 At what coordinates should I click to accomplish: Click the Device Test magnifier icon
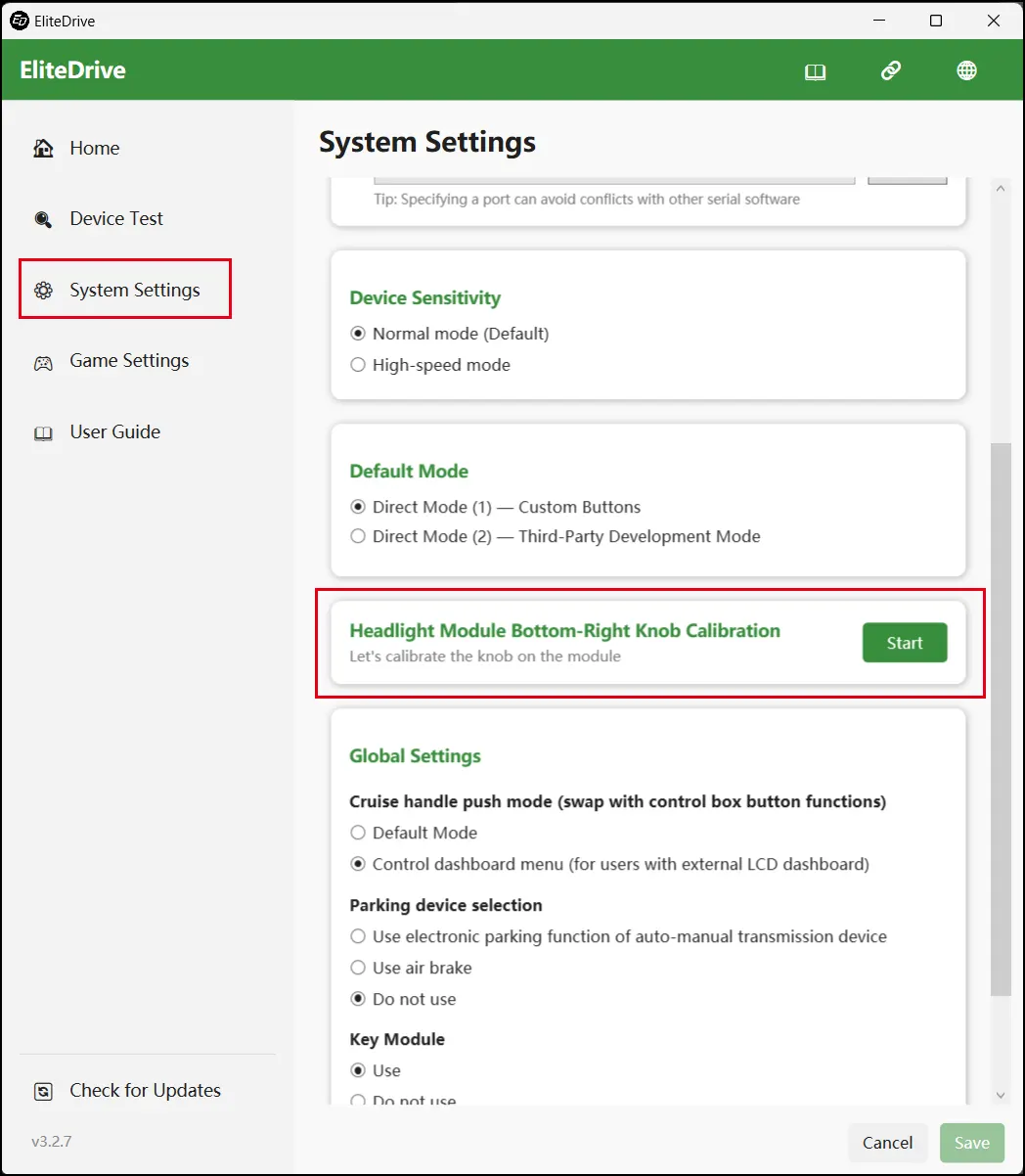43,219
